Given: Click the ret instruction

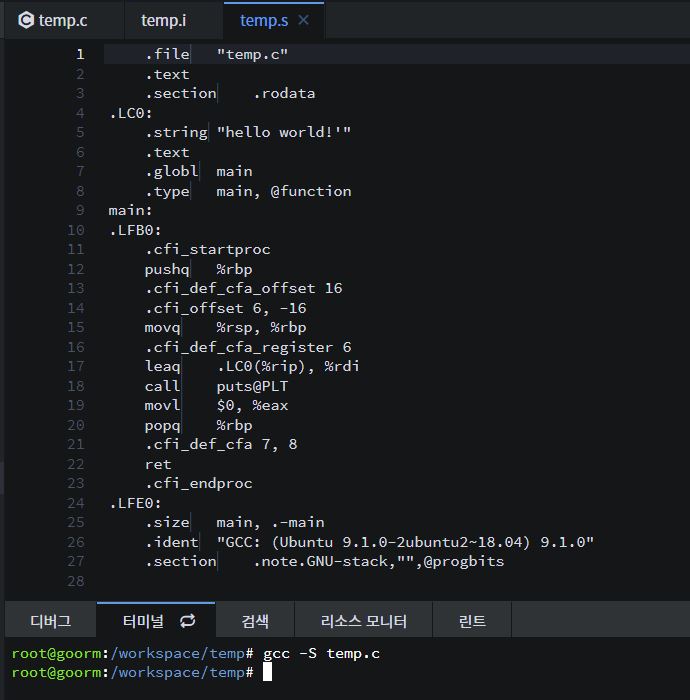Looking at the screenshot, I should [158, 464].
